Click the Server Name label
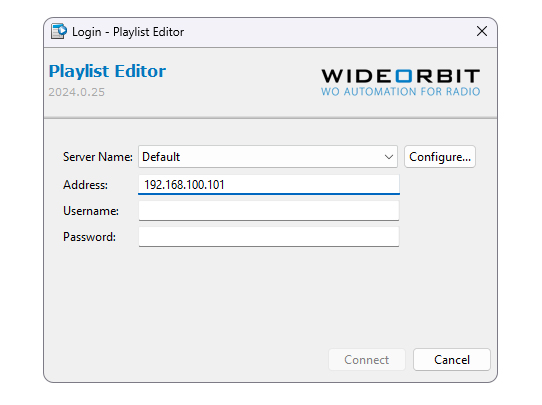The width and height of the screenshot is (542, 405). [x=97, y=157]
